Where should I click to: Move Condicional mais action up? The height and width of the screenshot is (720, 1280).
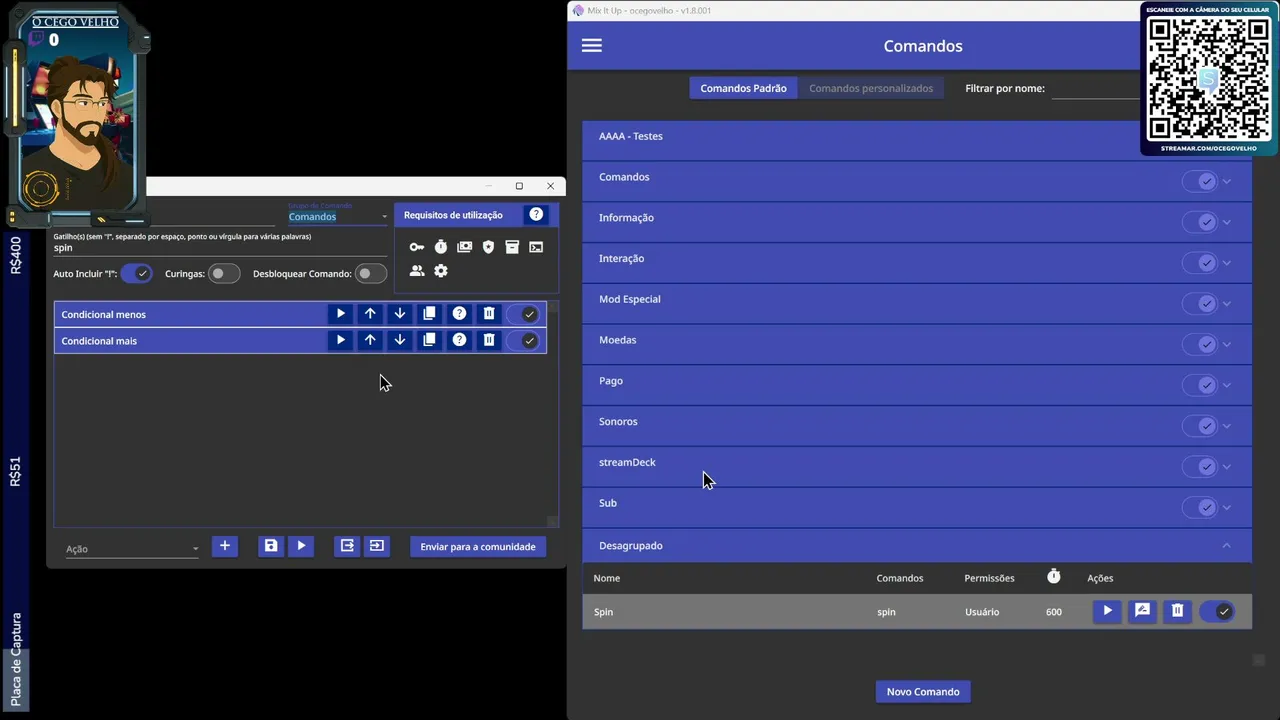pos(370,340)
